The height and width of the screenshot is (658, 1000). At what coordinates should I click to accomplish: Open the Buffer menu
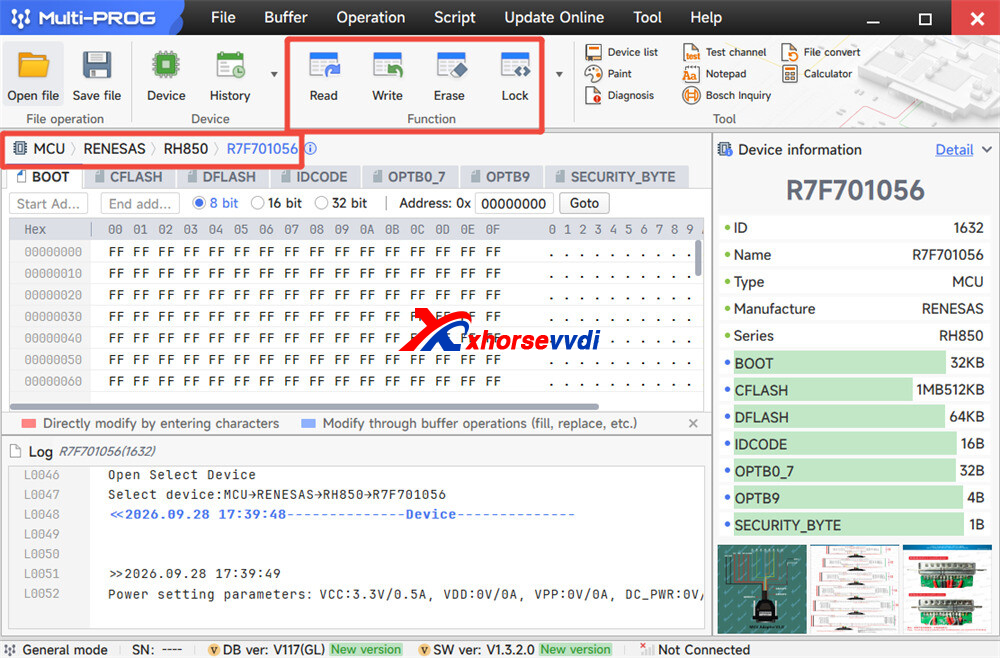tap(286, 18)
